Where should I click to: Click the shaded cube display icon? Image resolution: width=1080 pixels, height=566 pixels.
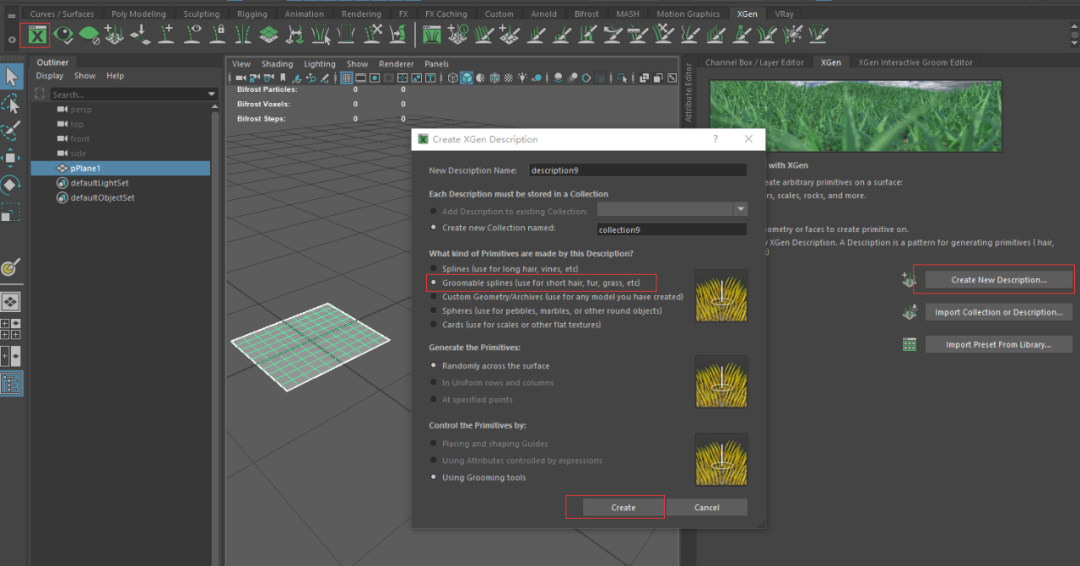click(x=466, y=78)
